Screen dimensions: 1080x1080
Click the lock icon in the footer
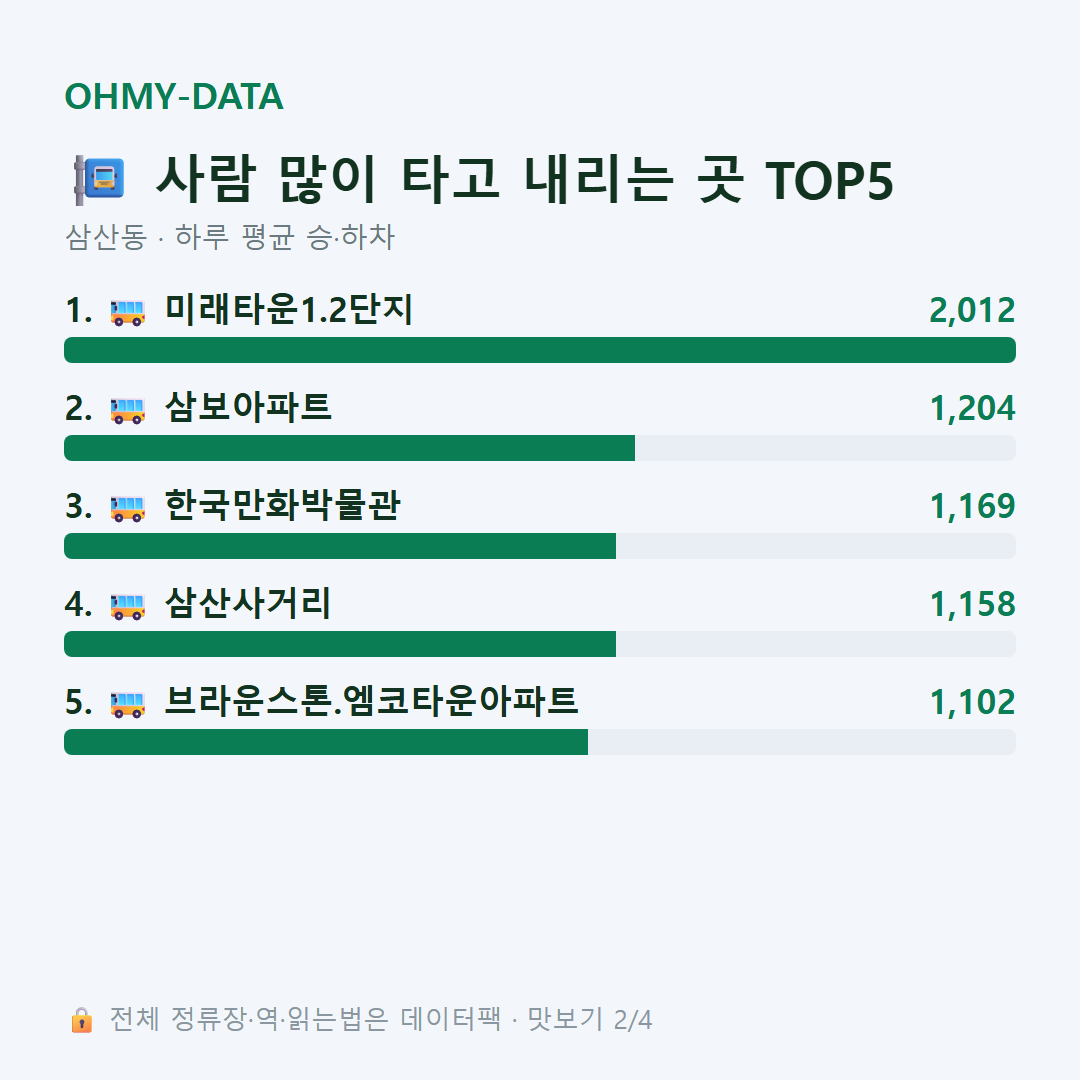[x=81, y=1019]
